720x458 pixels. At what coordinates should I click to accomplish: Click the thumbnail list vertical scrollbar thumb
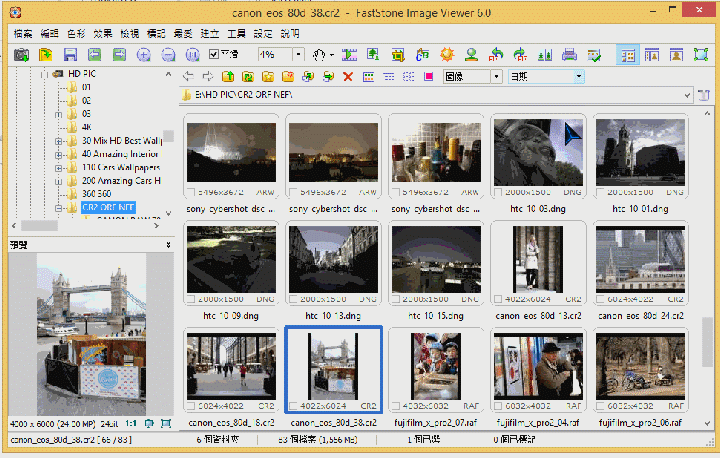[x=708, y=341]
